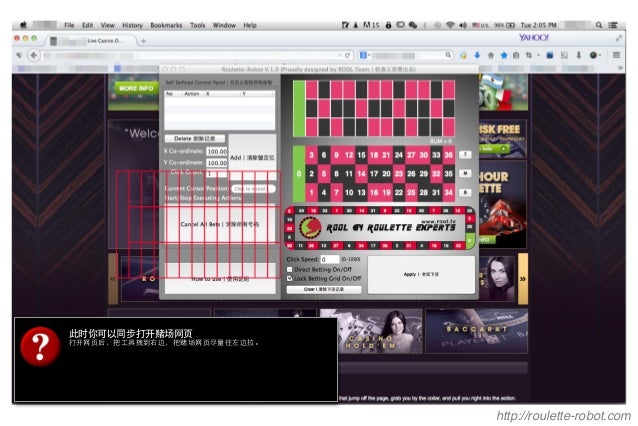Click the MORE INFO green button
638x426 pixels.
(136, 88)
